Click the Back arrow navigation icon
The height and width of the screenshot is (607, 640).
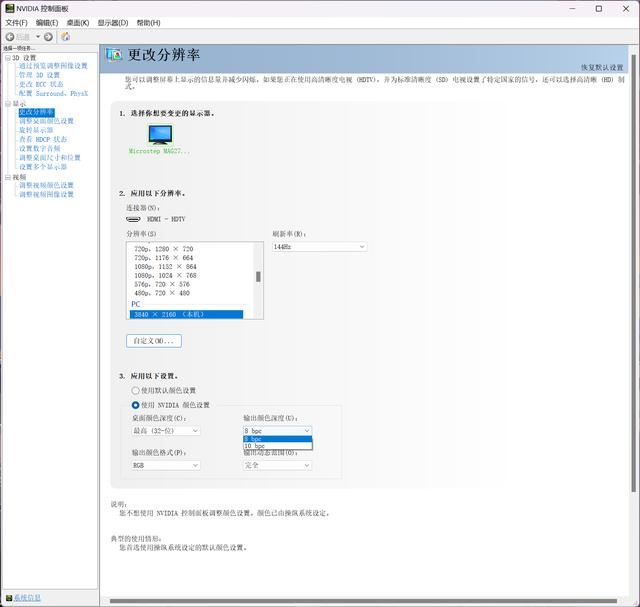(x=10, y=37)
